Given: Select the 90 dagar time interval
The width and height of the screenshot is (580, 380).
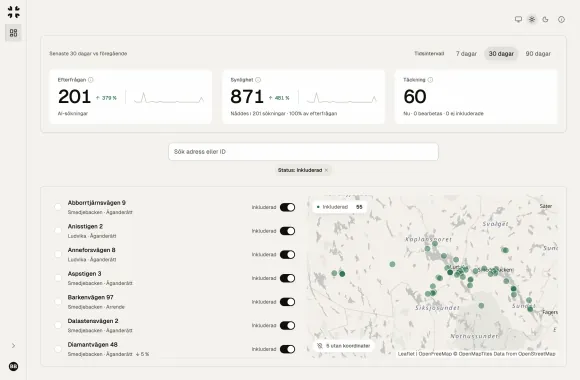Looking at the screenshot, I should pos(538,54).
